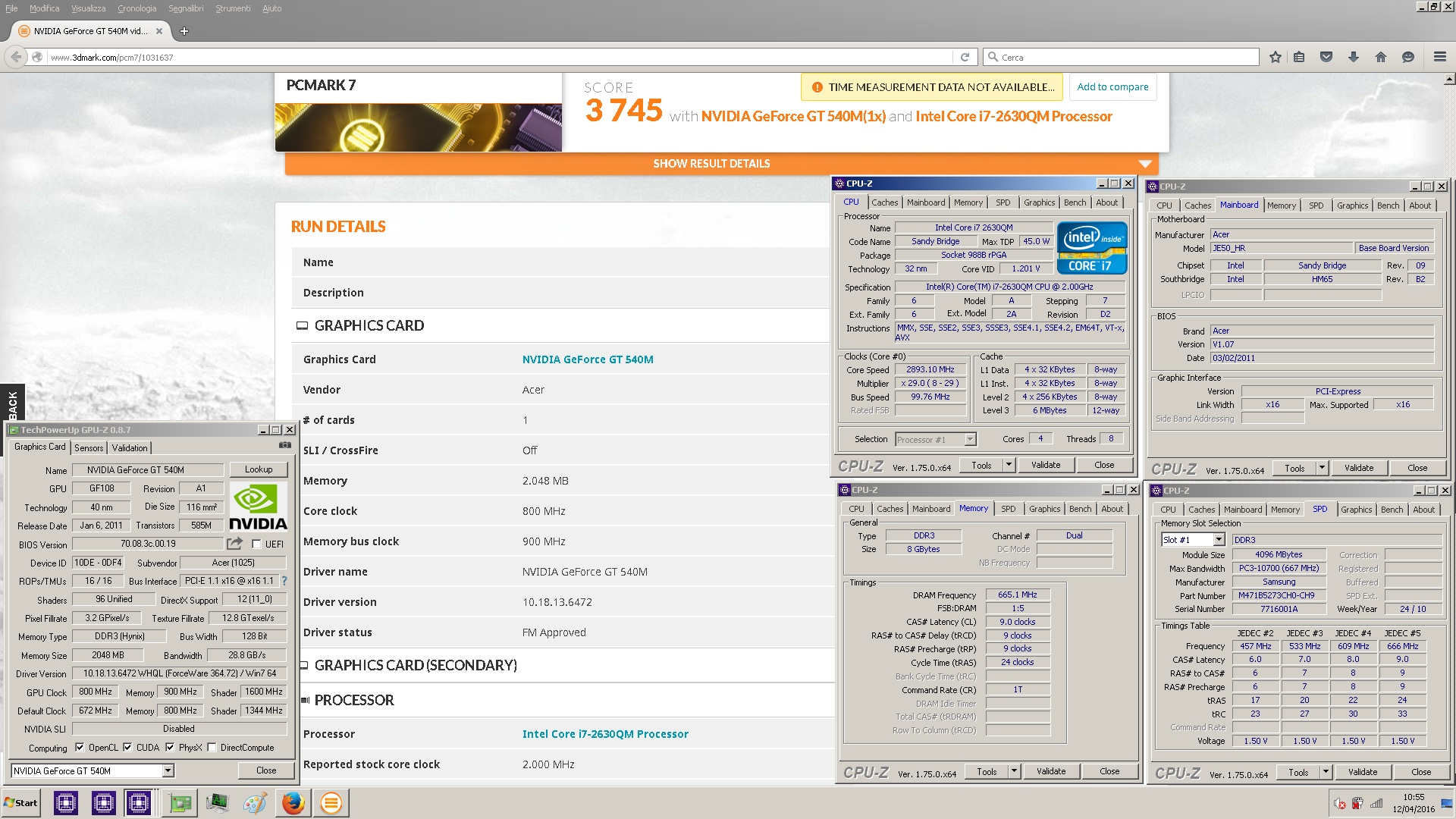The width and height of the screenshot is (1456, 819).
Task: Toggle the DirectCompute checkbox
Action: (x=212, y=747)
